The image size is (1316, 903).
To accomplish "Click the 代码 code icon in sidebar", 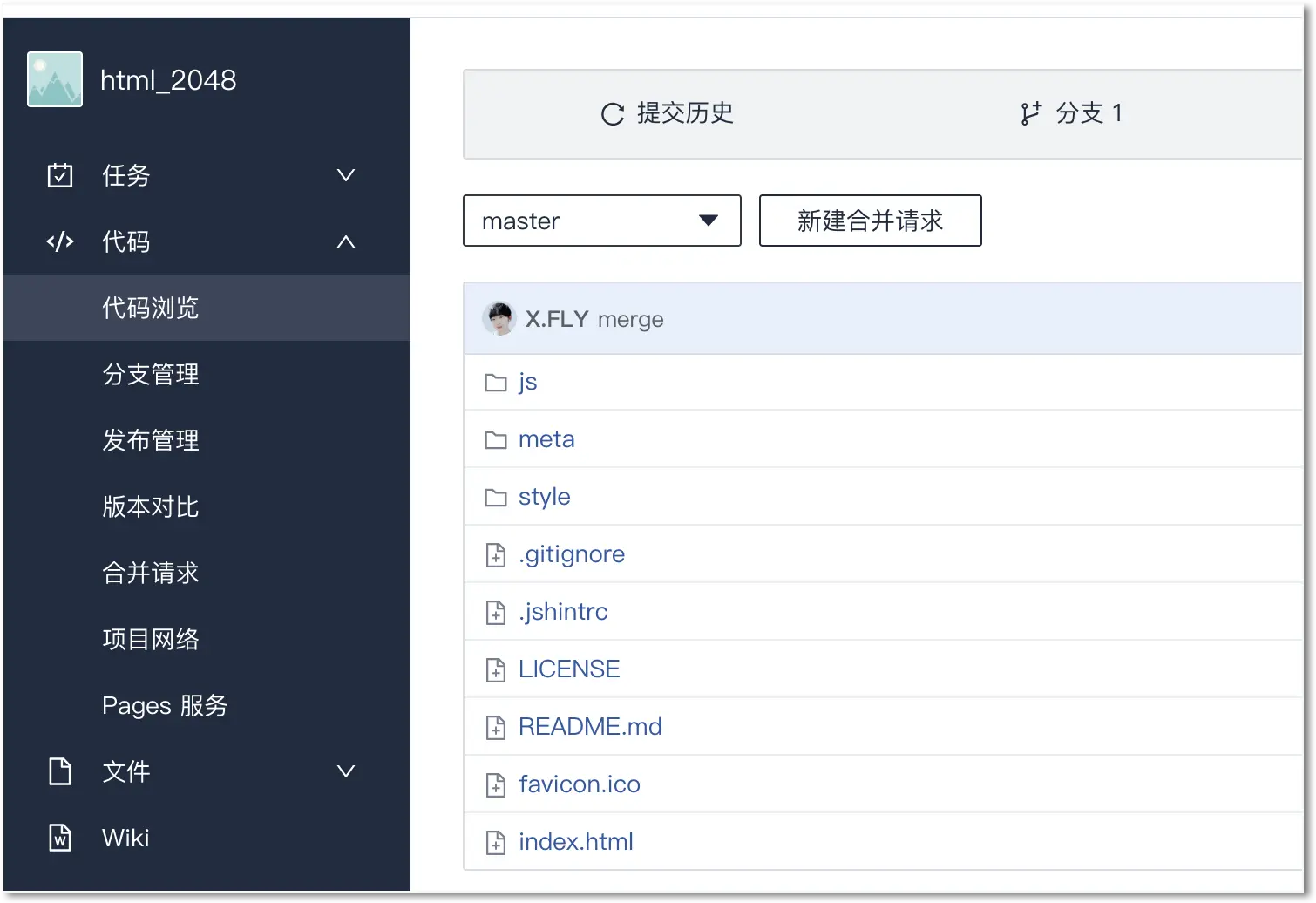I will coord(59,241).
